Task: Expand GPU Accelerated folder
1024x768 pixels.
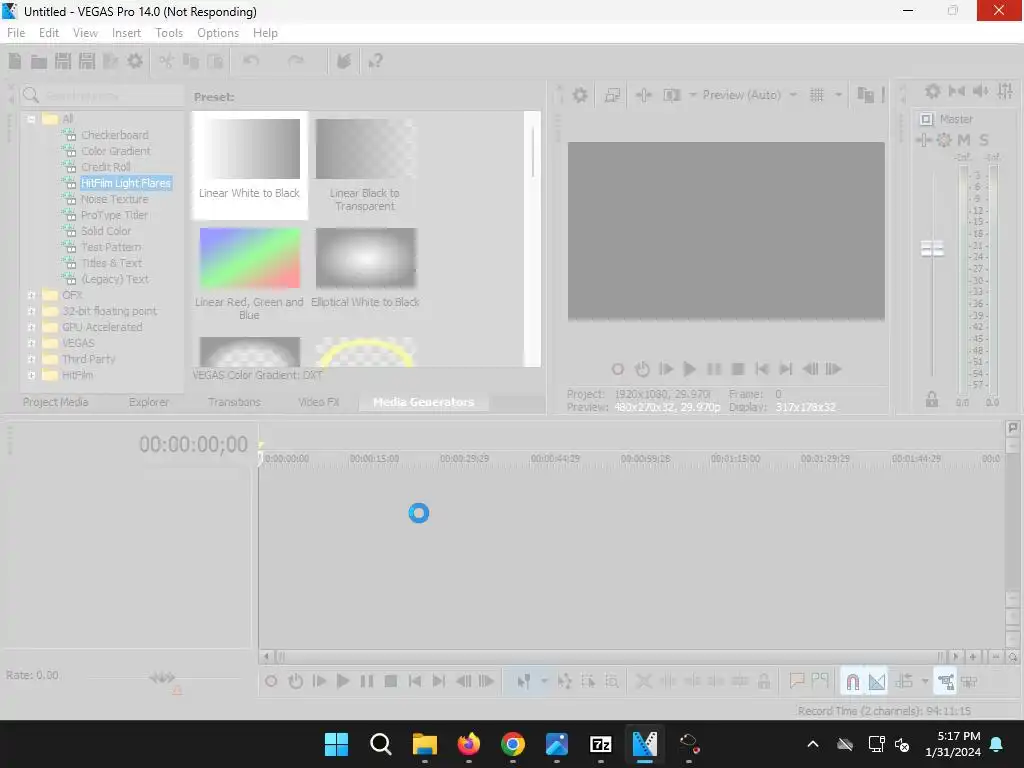Action: pyautogui.click(x=31, y=327)
